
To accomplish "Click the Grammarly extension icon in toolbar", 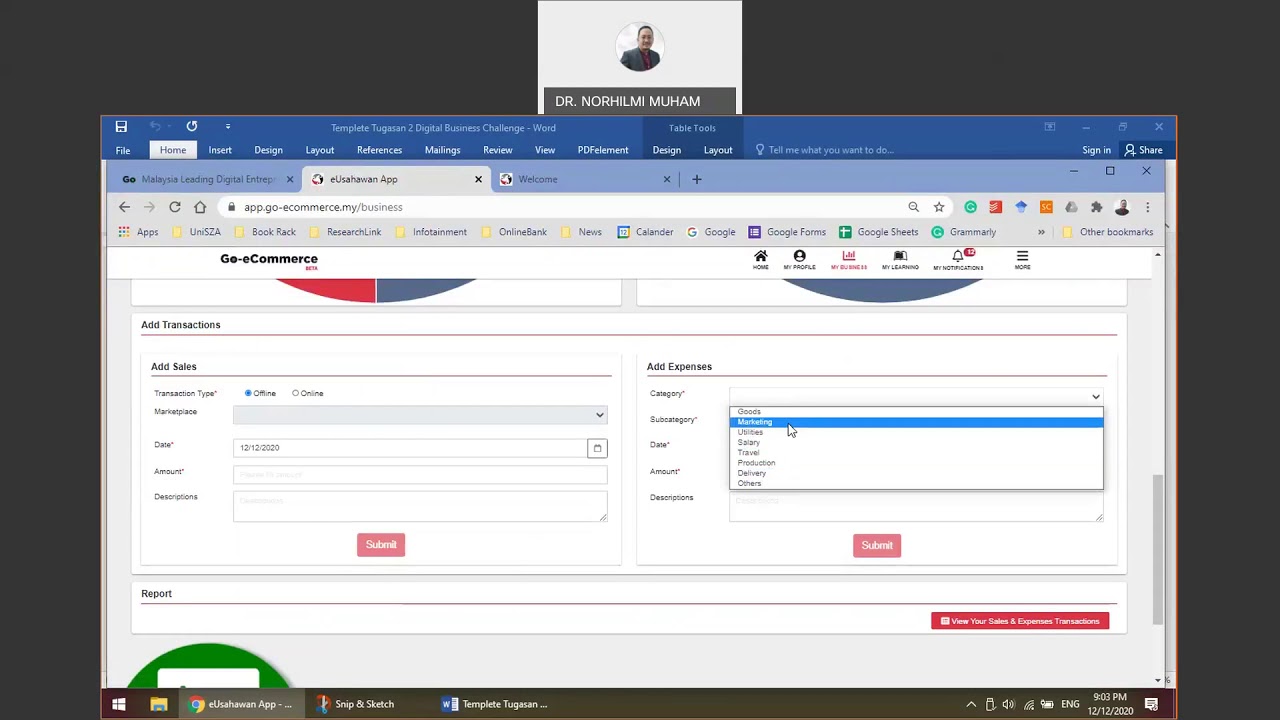I will pyautogui.click(x=971, y=207).
